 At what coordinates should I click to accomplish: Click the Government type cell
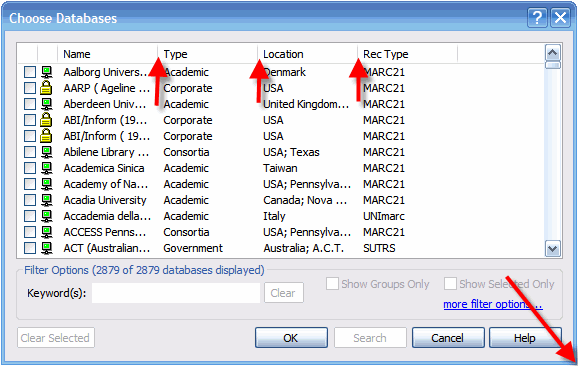point(193,248)
